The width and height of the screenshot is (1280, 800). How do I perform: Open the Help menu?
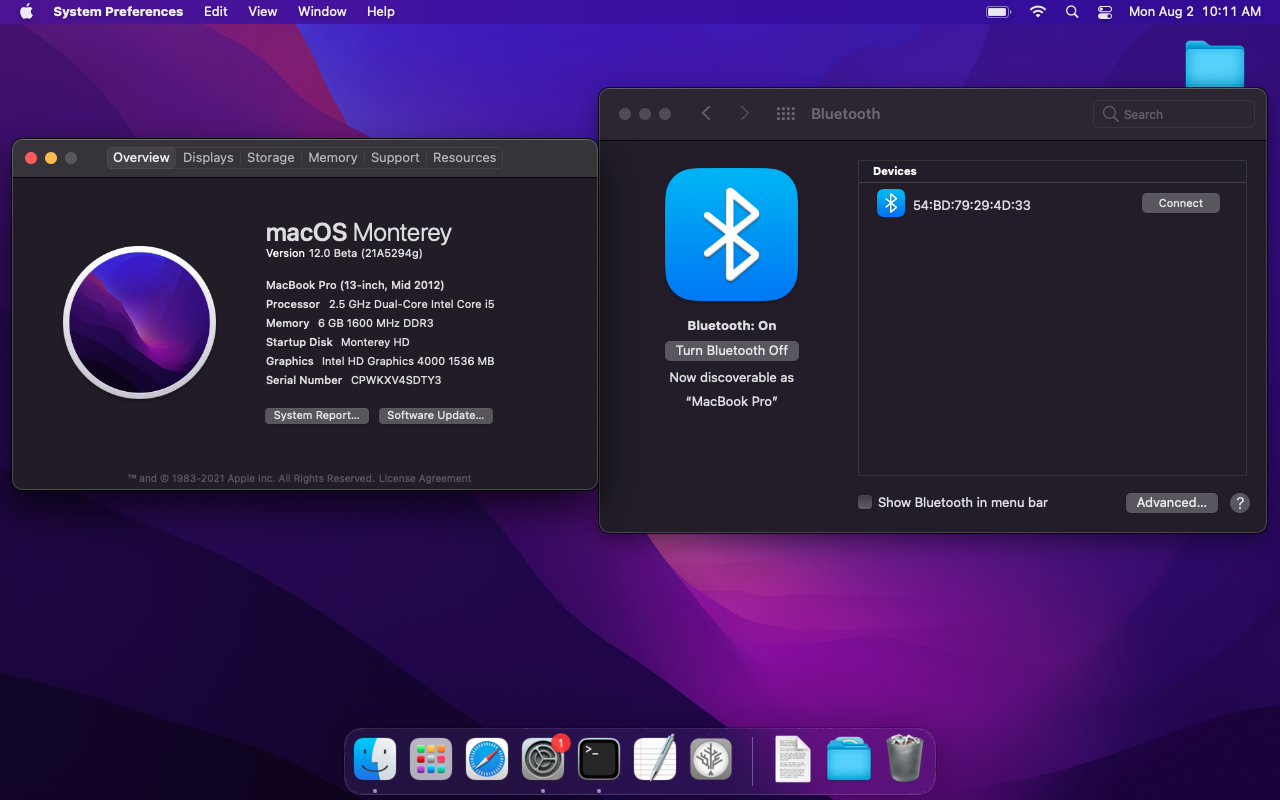click(381, 12)
